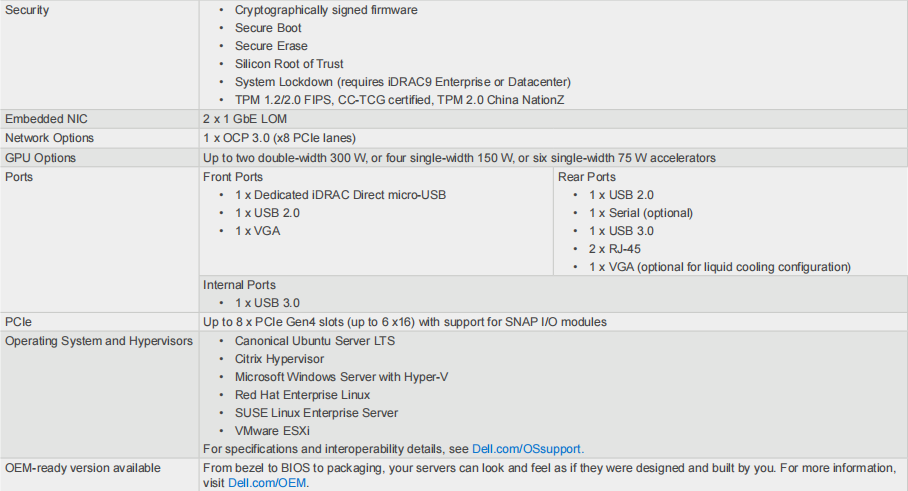Click the Citrix Hypervisor list entry
Screen dimensions: 908x491
(x=279, y=359)
